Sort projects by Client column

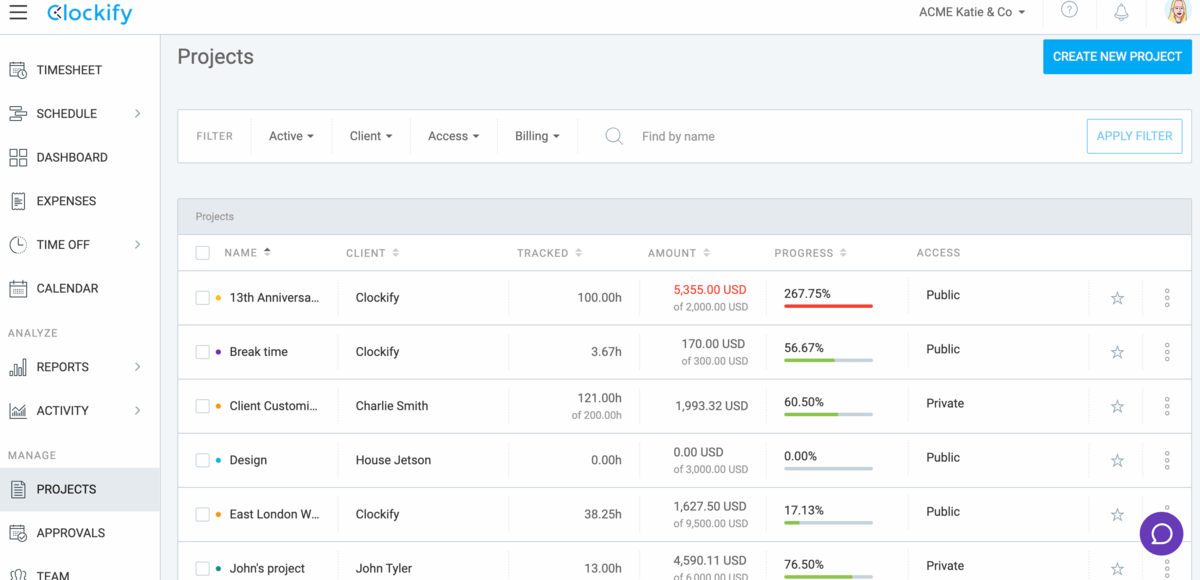tap(372, 253)
